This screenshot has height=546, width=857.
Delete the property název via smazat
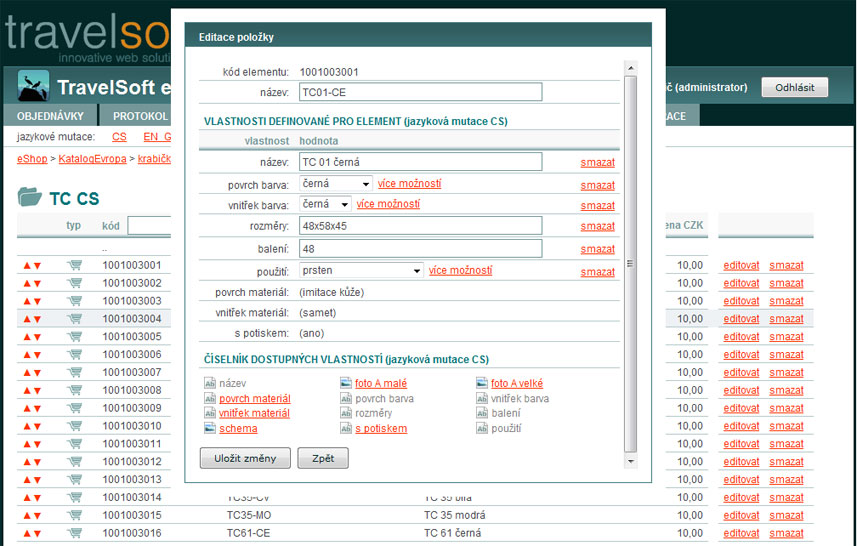click(x=597, y=163)
